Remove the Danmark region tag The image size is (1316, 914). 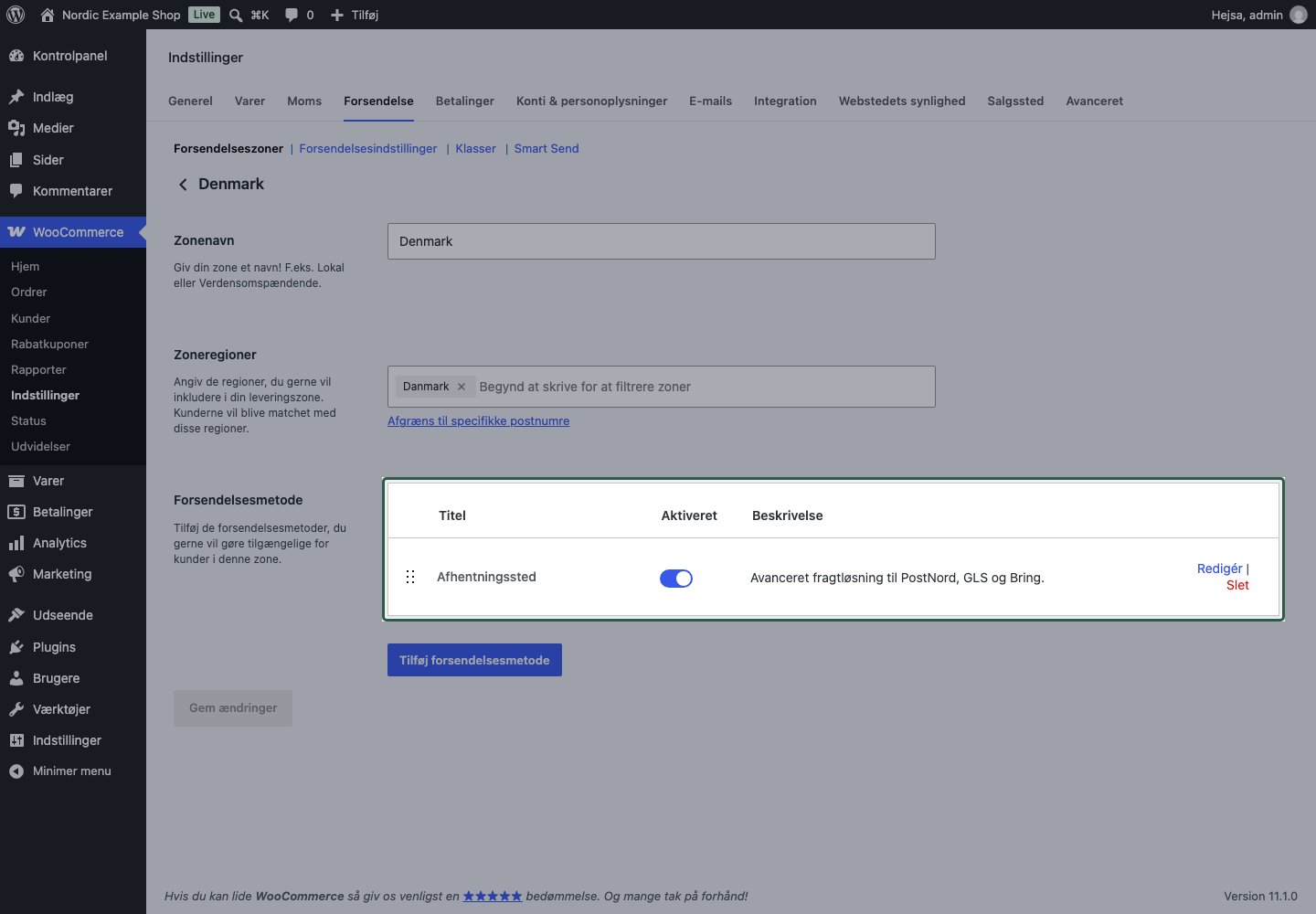point(462,387)
